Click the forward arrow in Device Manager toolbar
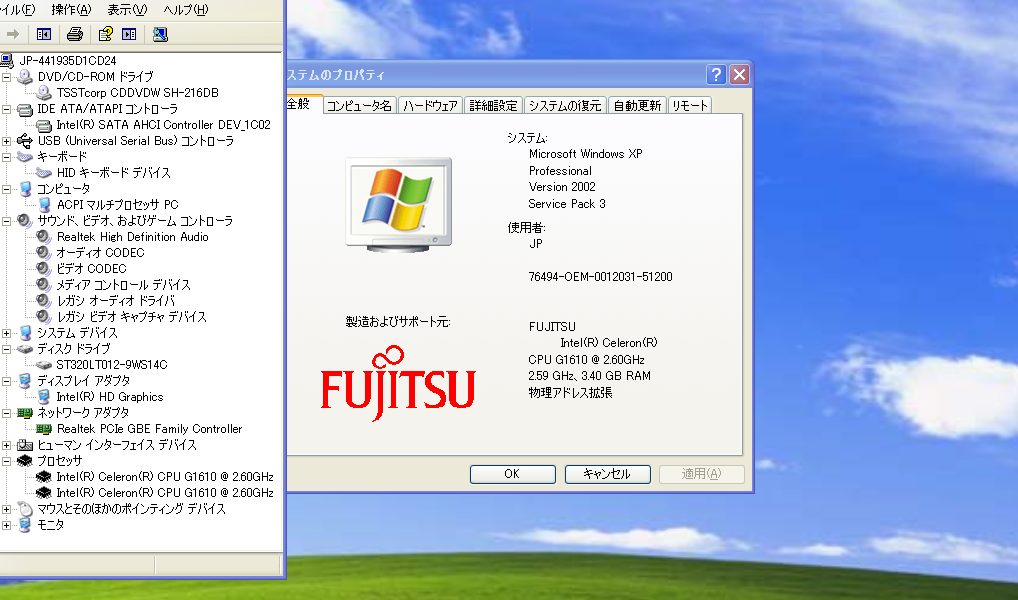The height and width of the screenshot is (600, 1018). (x=13, y=34)
